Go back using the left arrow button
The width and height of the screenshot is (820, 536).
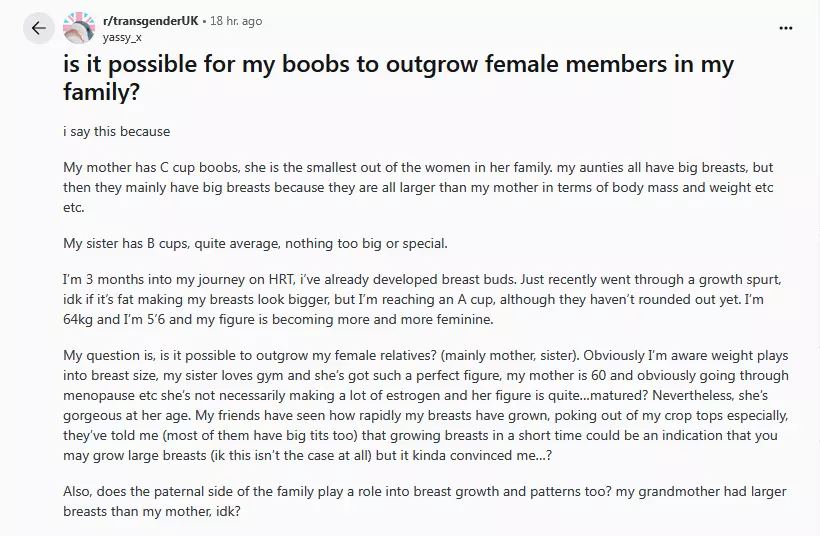tap(38, 28)
